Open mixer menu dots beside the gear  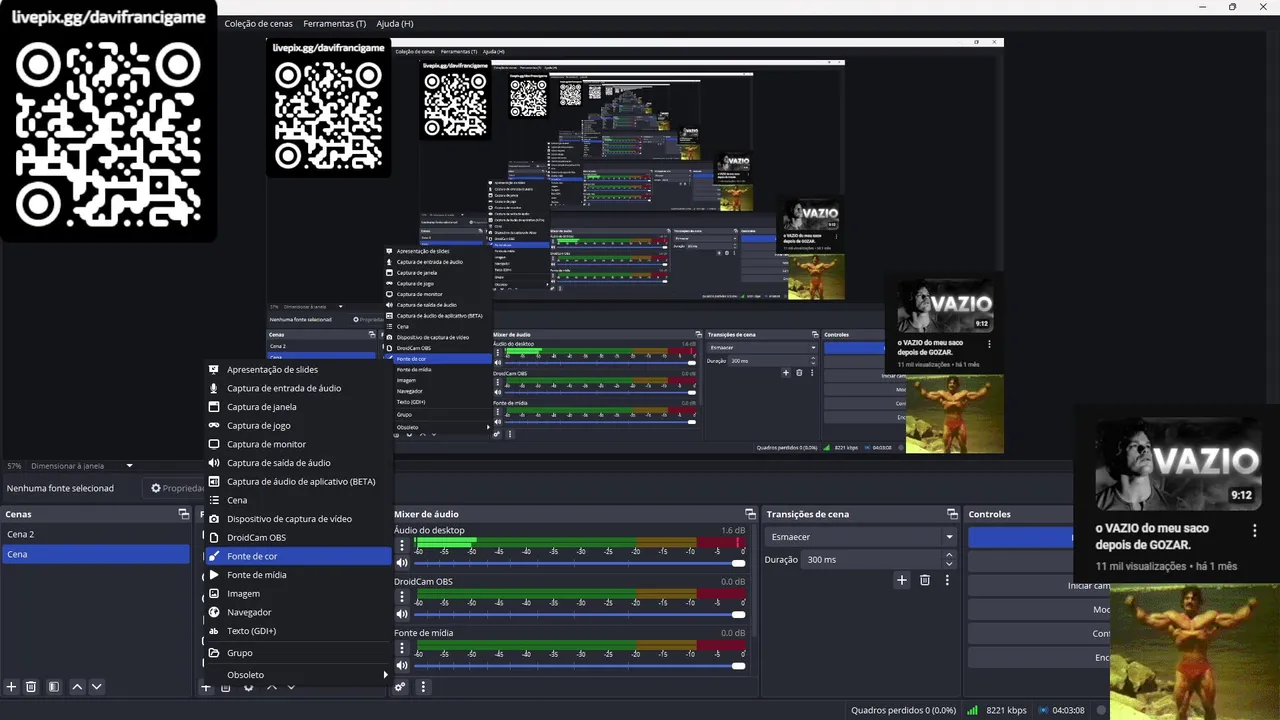(x=423, y=687)
